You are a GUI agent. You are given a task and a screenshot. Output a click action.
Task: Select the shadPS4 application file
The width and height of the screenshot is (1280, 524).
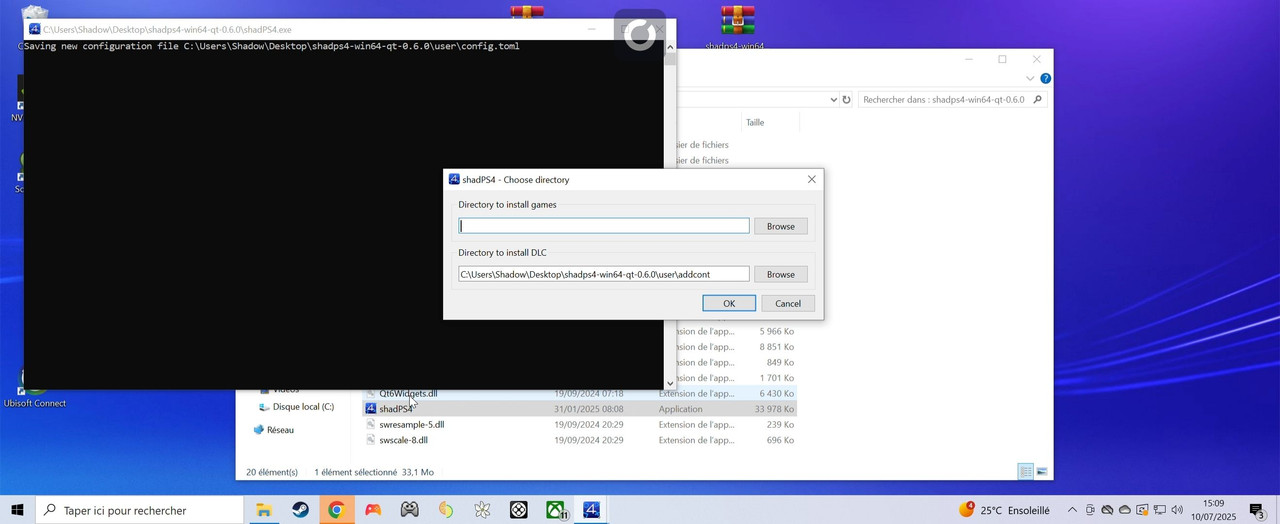pos(395,409)
